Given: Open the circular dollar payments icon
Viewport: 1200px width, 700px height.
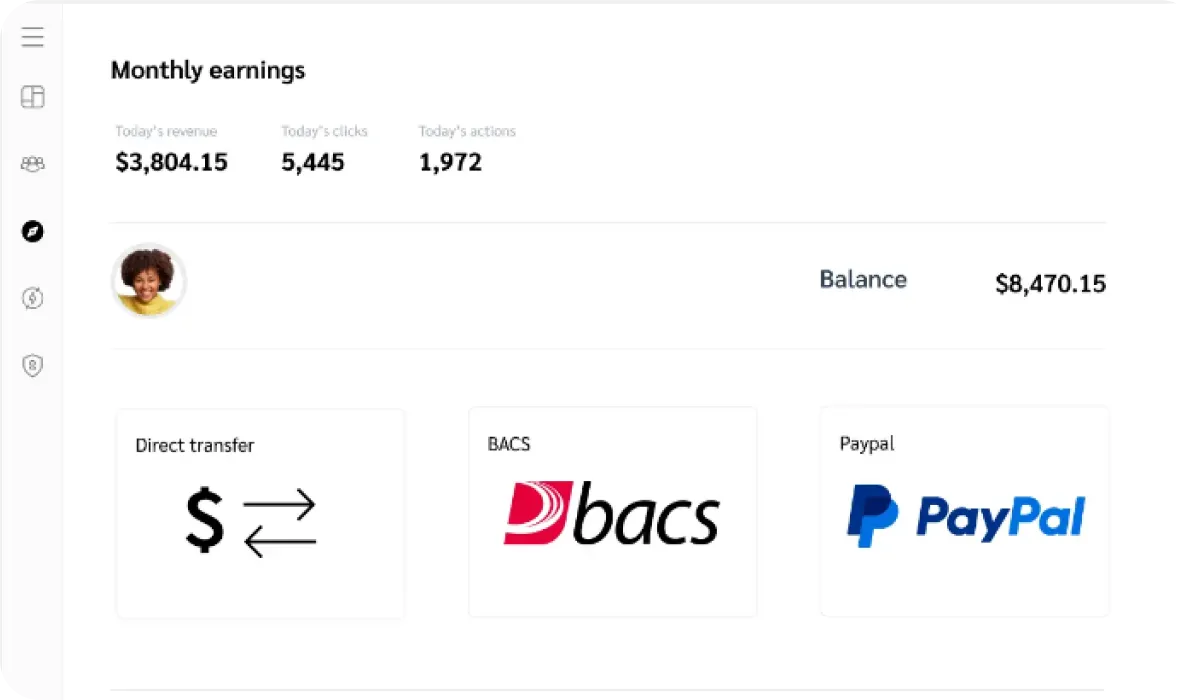Looking at the screenshot, I should 33,298.
